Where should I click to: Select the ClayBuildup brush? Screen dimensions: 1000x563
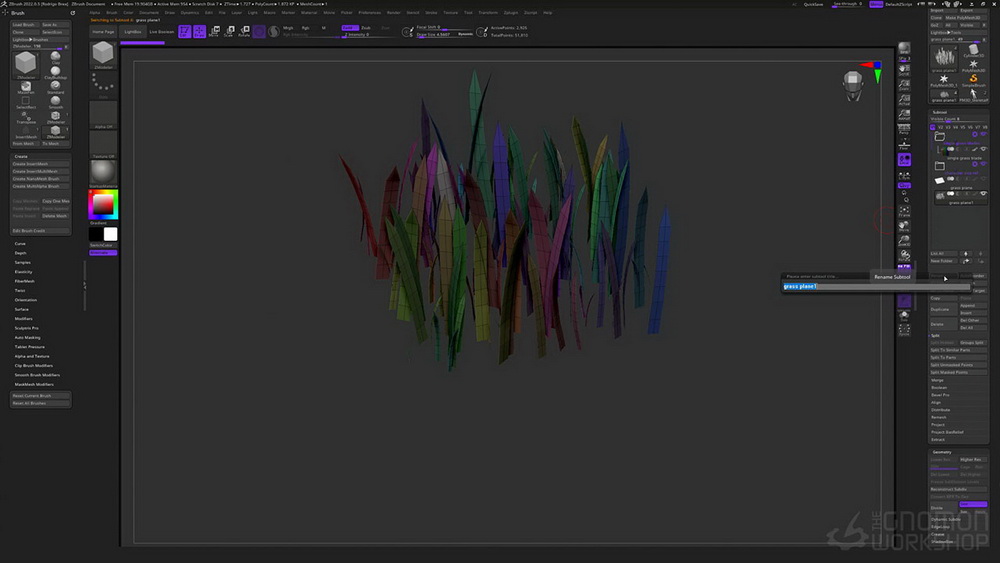[x=55, y=72]
